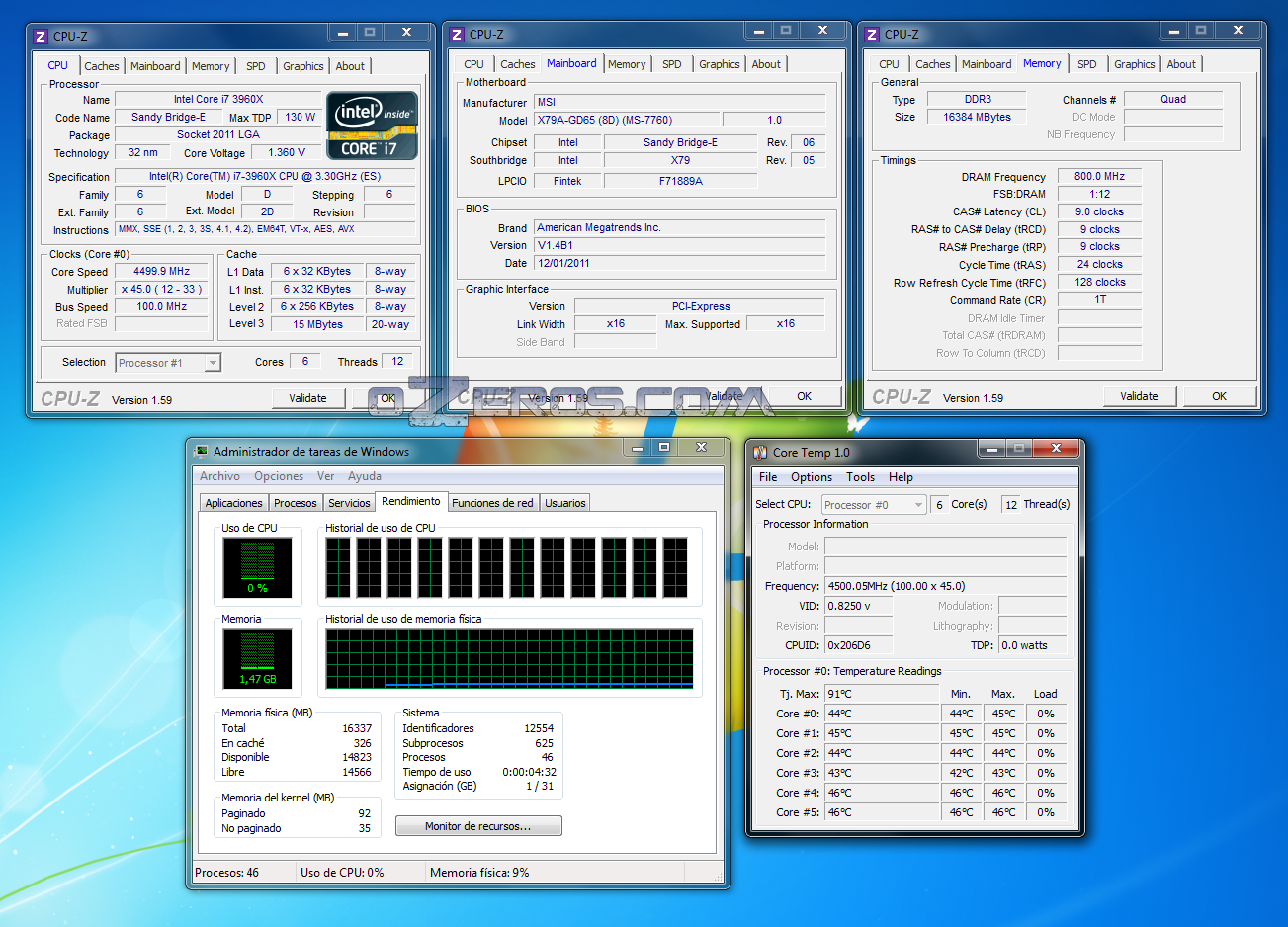
Task: Open Tools menu in Core Temp
Action: (x=860, y=477)
